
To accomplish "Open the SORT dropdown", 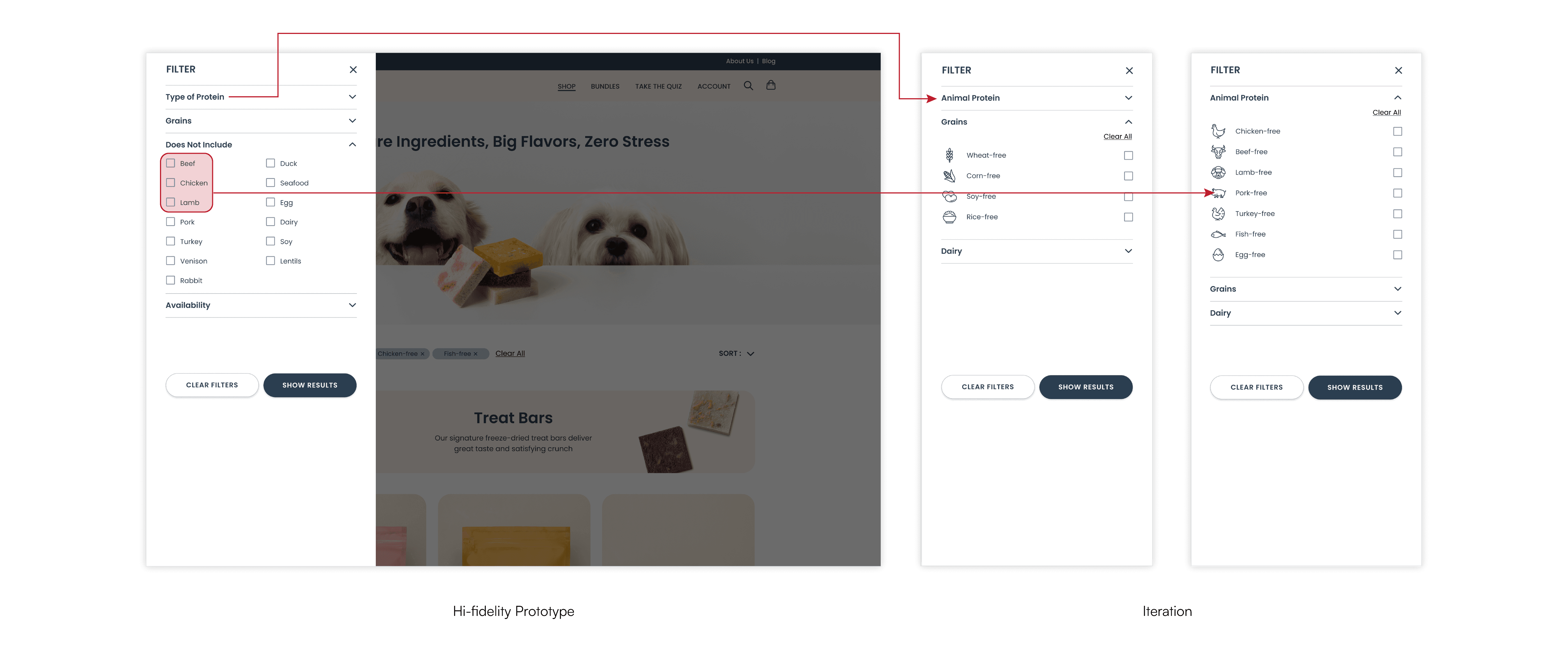I will [x=736, y=354].
